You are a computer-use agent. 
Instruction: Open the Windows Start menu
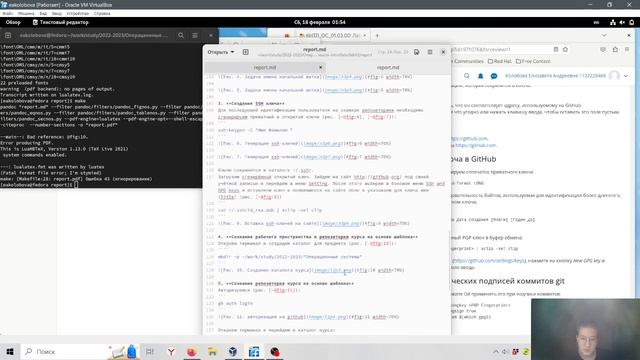coord(10,351)
